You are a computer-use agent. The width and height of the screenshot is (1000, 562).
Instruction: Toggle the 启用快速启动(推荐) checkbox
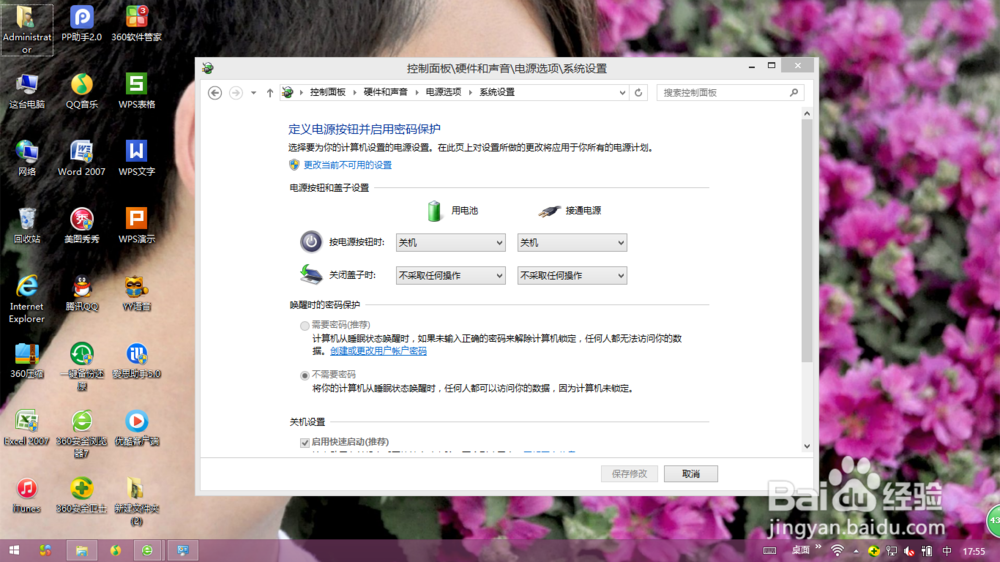305,442
